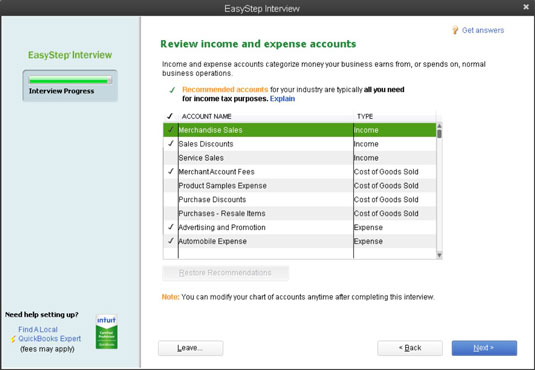Click the Intuit Certified ProAdvisor badge

click(106, 332)
